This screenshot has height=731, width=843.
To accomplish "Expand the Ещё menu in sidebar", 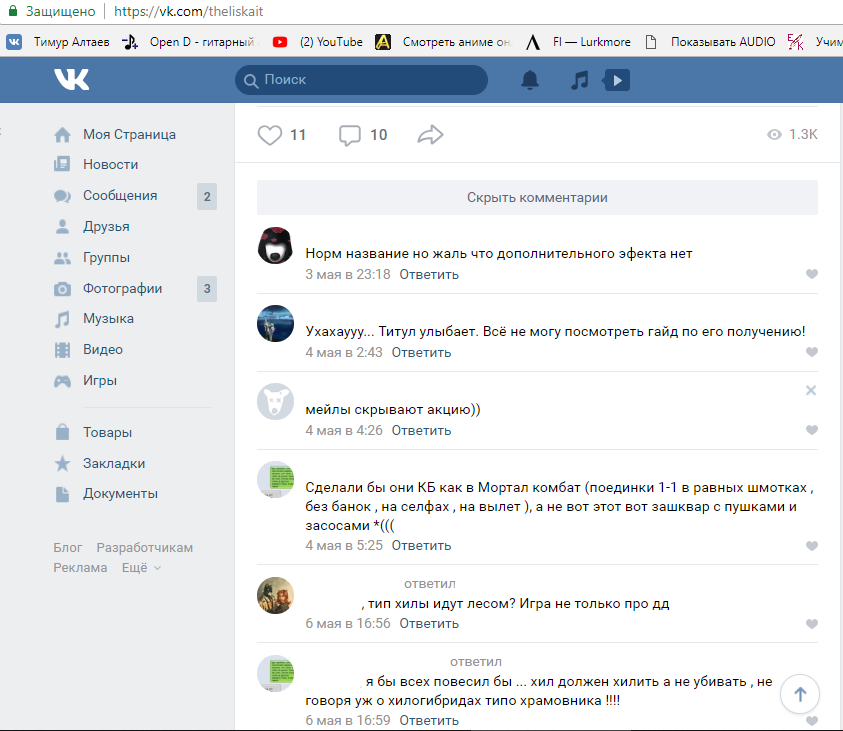I will (x=141, y=567).
